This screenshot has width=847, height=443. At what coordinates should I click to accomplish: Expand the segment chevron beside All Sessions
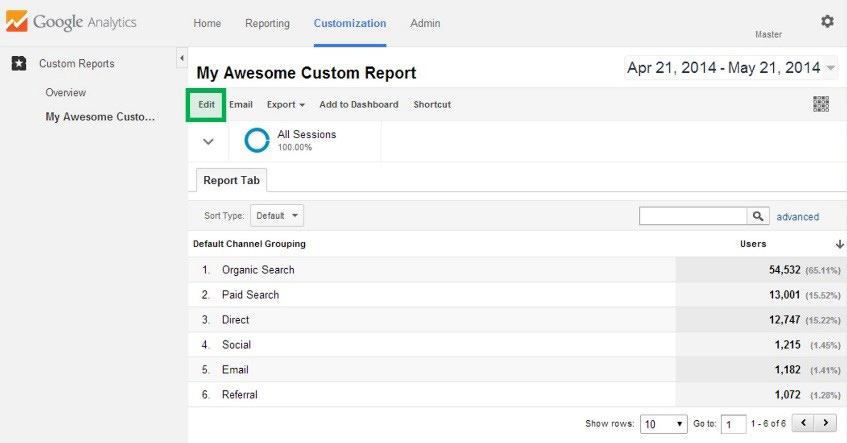point(208,141)
